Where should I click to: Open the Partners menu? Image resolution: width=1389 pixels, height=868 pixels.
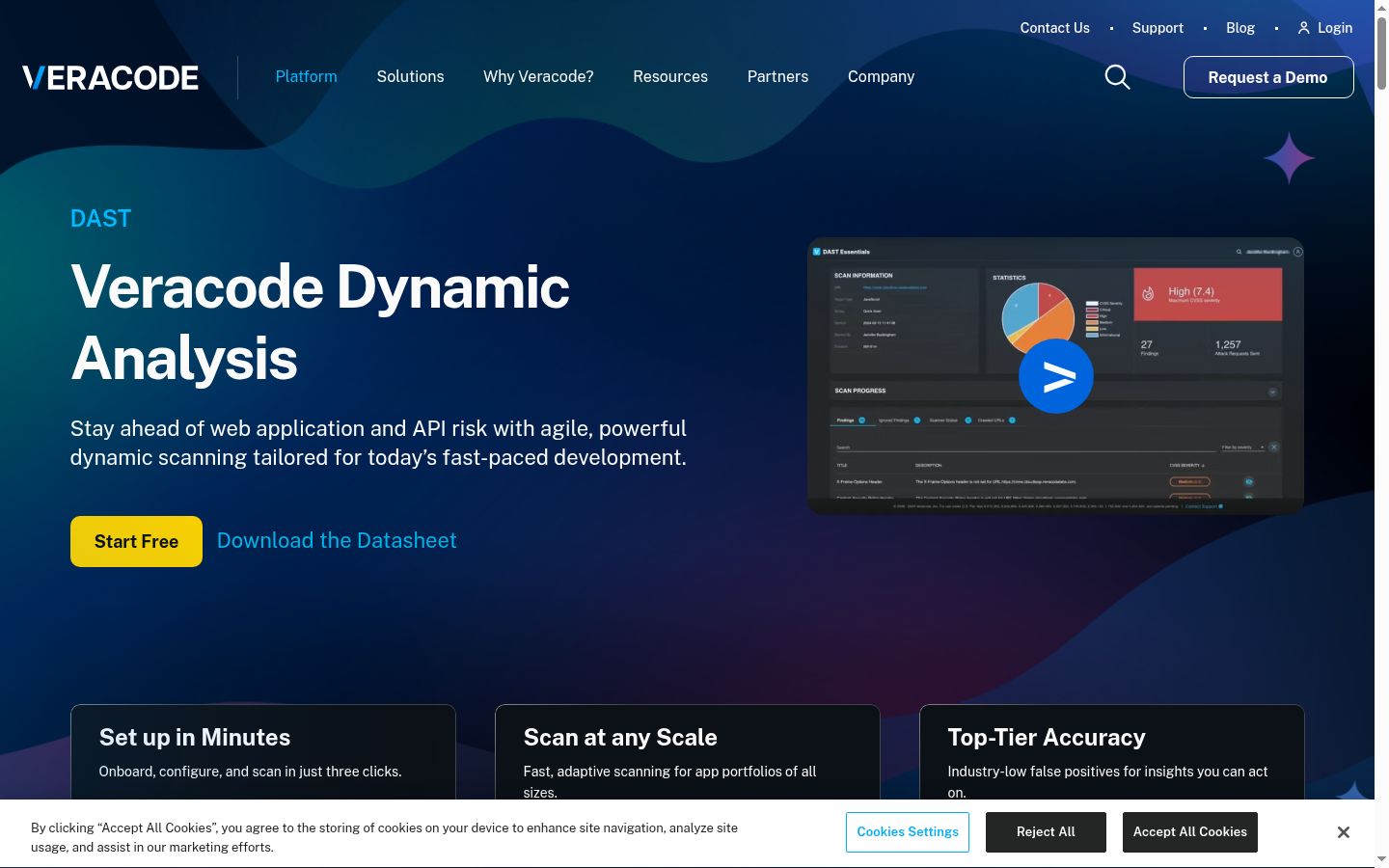777,76
